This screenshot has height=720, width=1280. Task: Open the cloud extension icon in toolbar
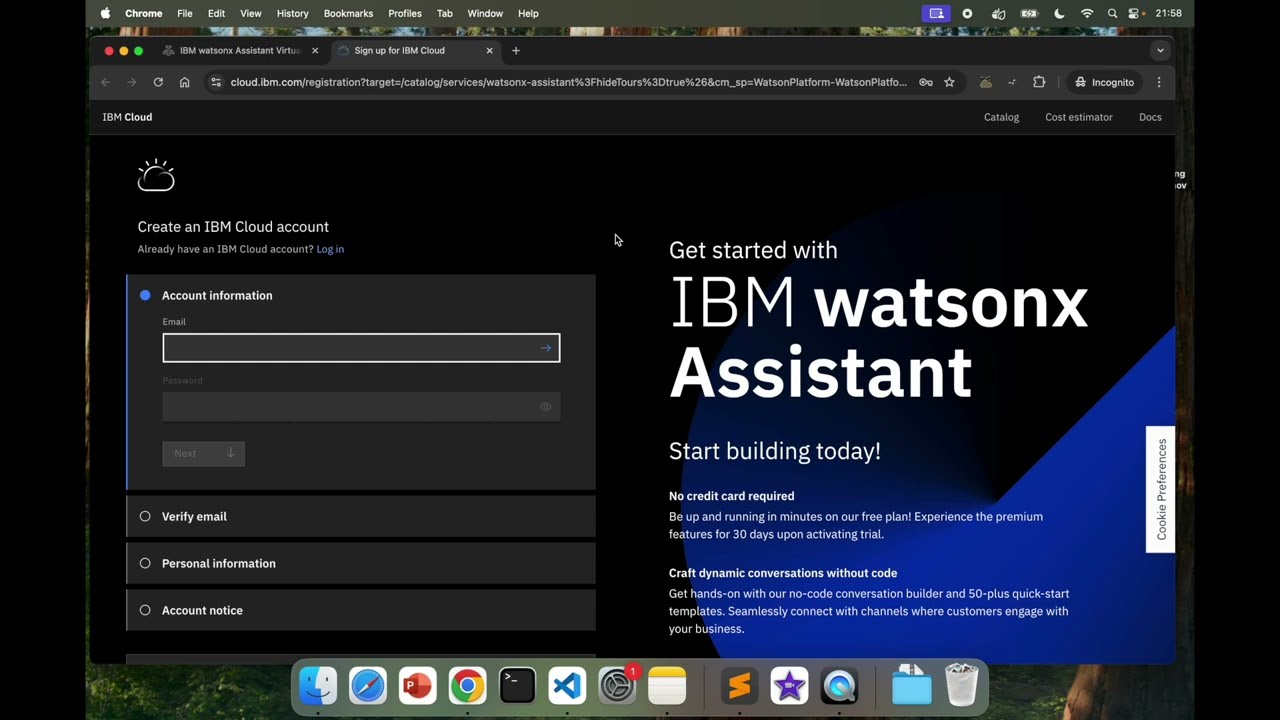click(985, 82)
